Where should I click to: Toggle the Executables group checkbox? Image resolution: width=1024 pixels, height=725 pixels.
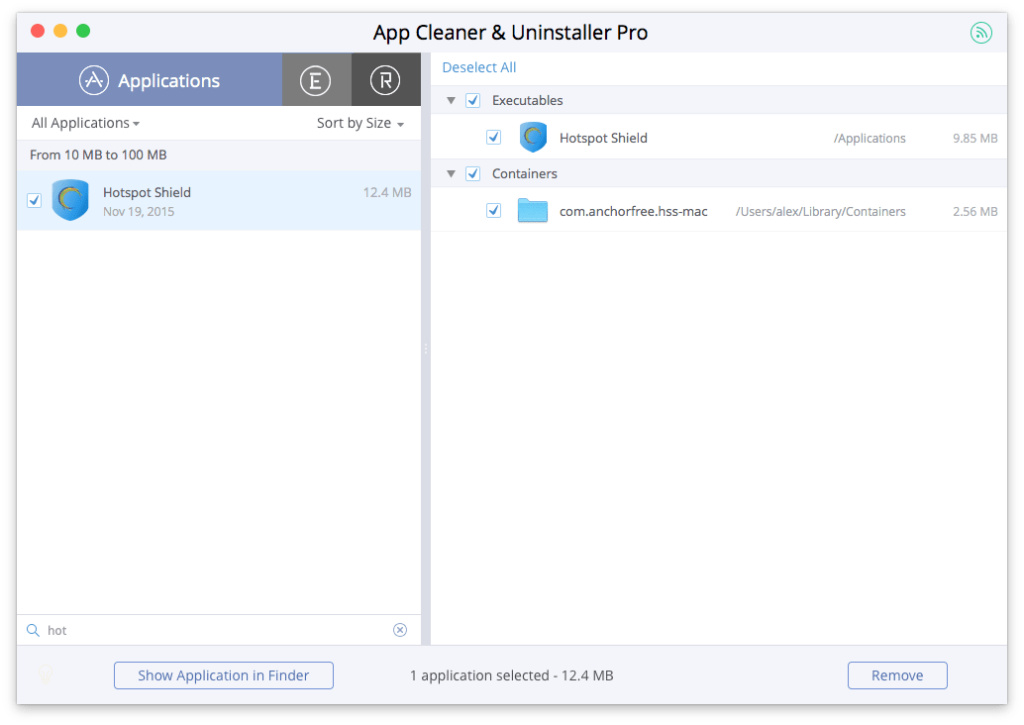point(473,101)
